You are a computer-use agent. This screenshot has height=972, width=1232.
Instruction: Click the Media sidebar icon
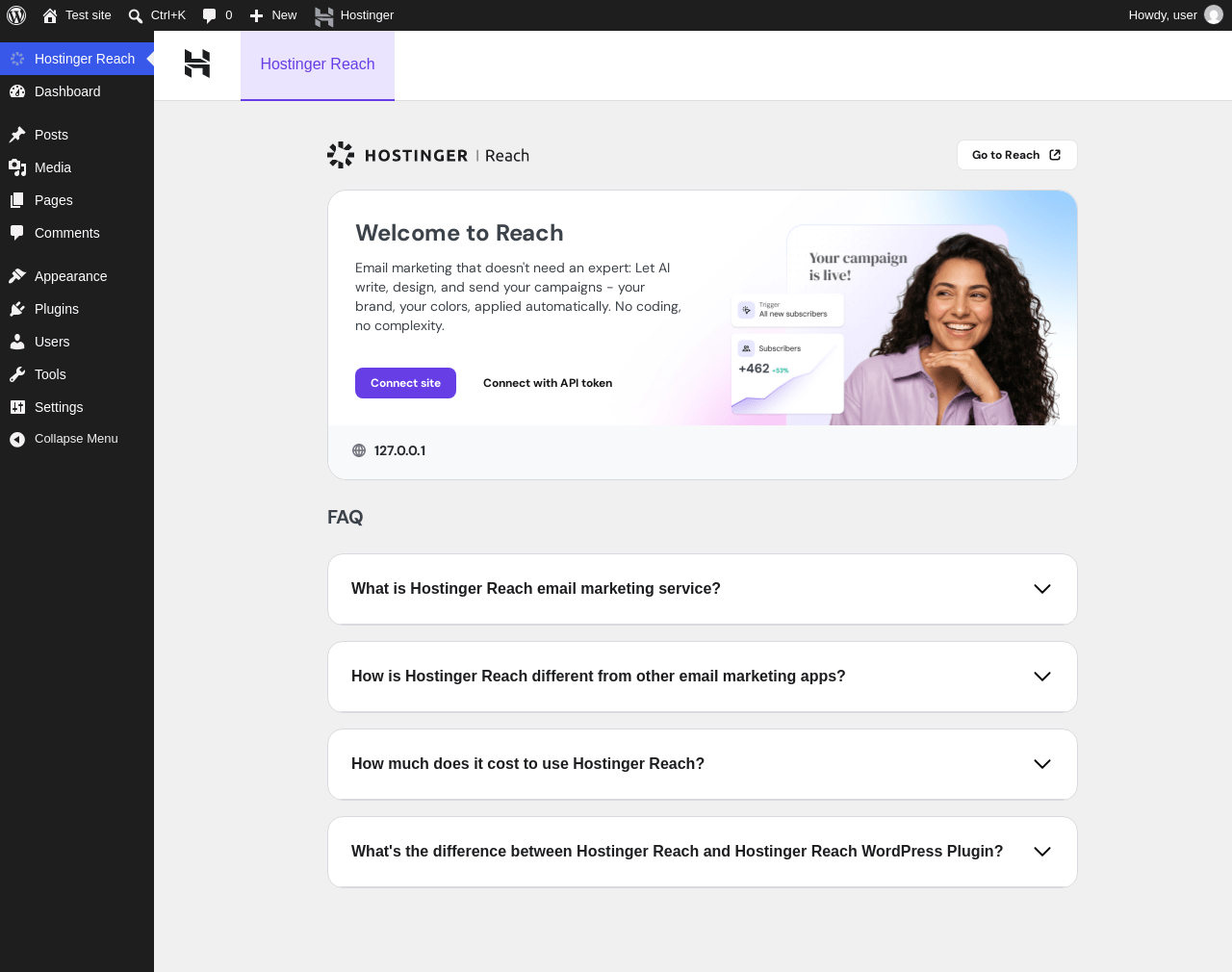coord(17,167)
